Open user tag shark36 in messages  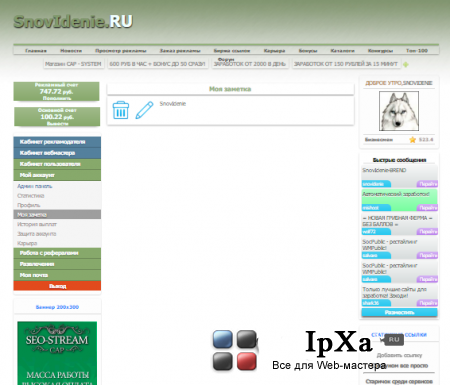pyautogui.click(x=376, y=303)
